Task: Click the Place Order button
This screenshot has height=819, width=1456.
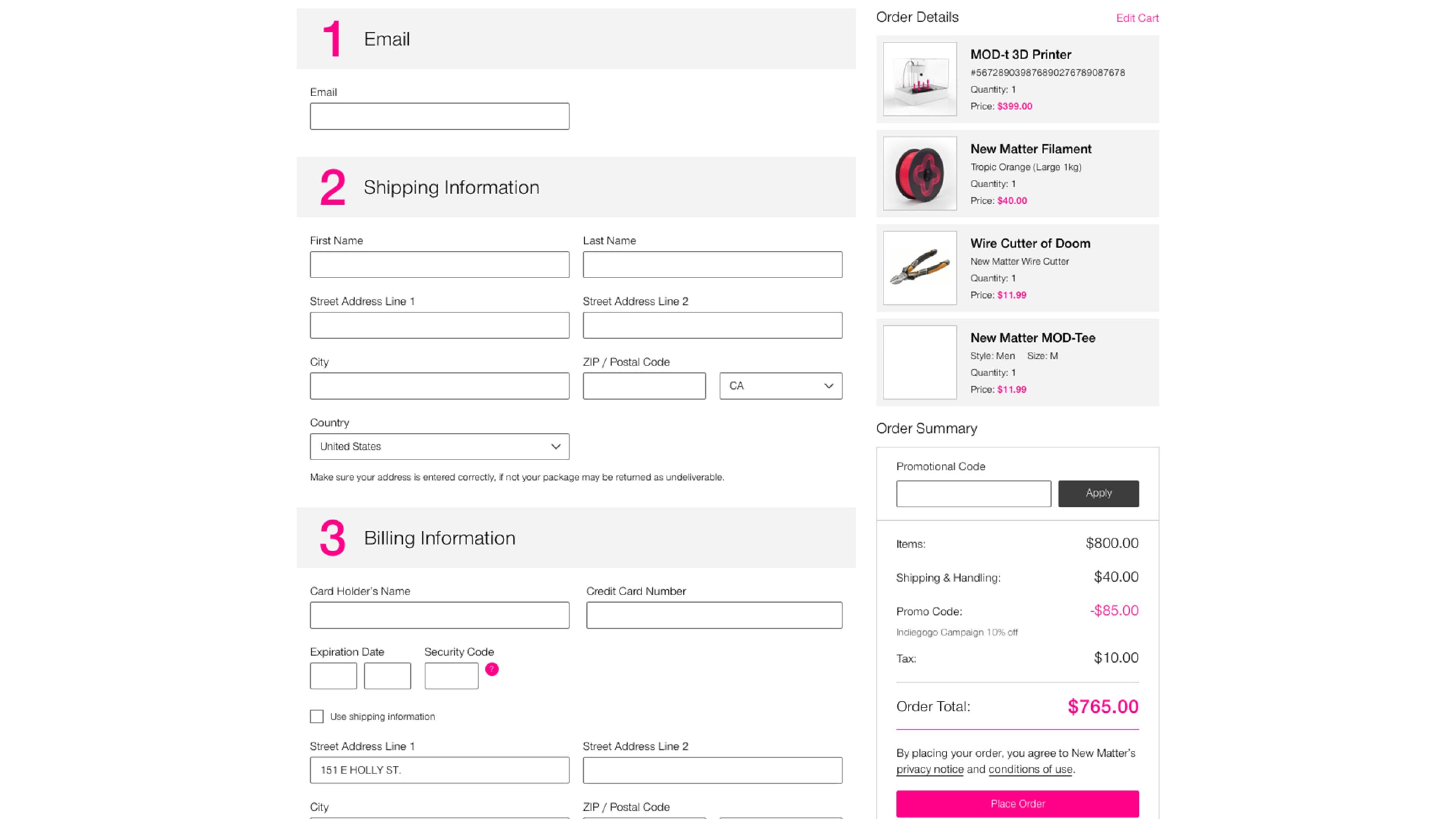Action: 1017,804
